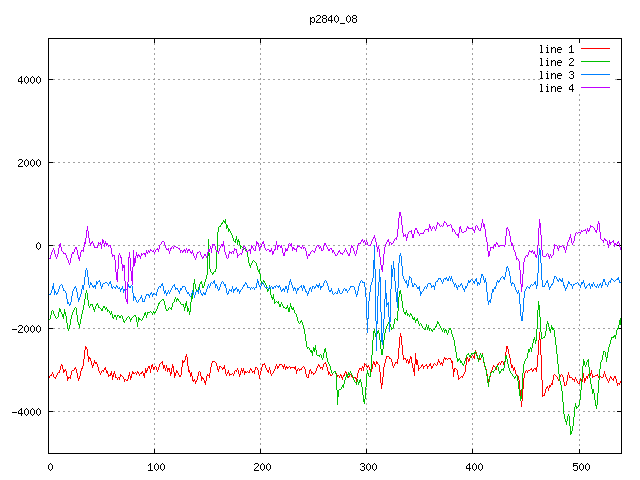The height and width of the screenshot is (480, 640).
Task: Select the "line 1" legend label
Action: point(557,49)
